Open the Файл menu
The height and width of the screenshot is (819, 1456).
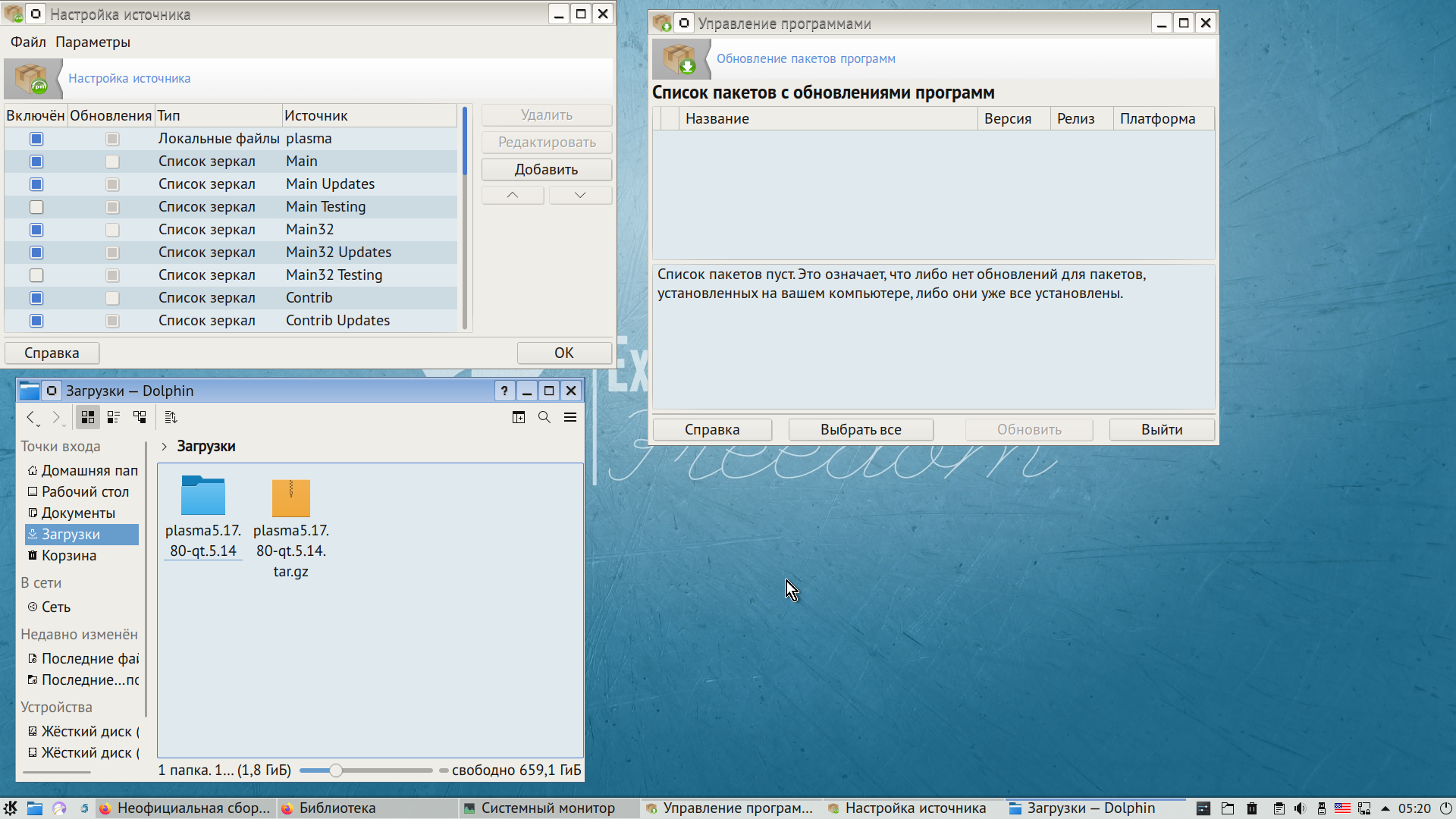[x=28, y=42]
